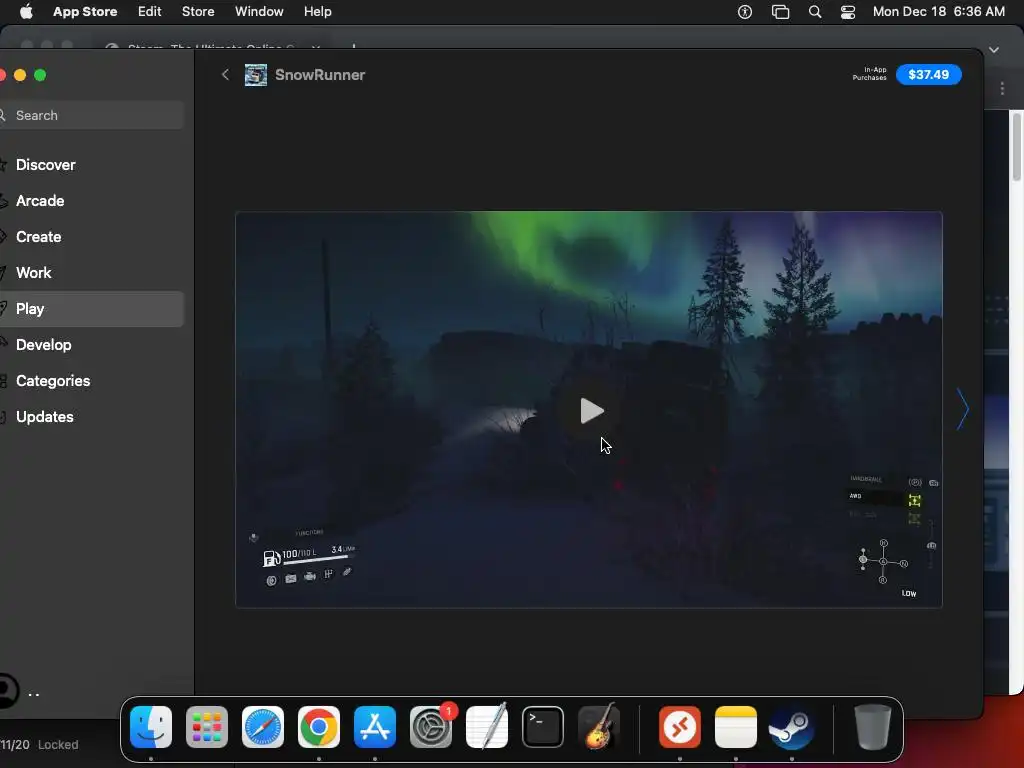This screenshot has height=768, width=1024.
Task: Open the App Store menu
Action: pyautogui.click(x=85, y=11)
